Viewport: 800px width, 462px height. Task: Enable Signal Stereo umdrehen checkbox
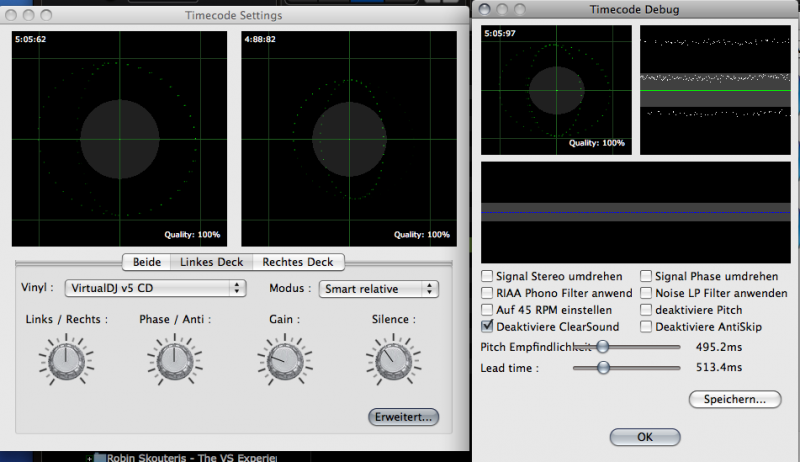(x=488, y=276)
